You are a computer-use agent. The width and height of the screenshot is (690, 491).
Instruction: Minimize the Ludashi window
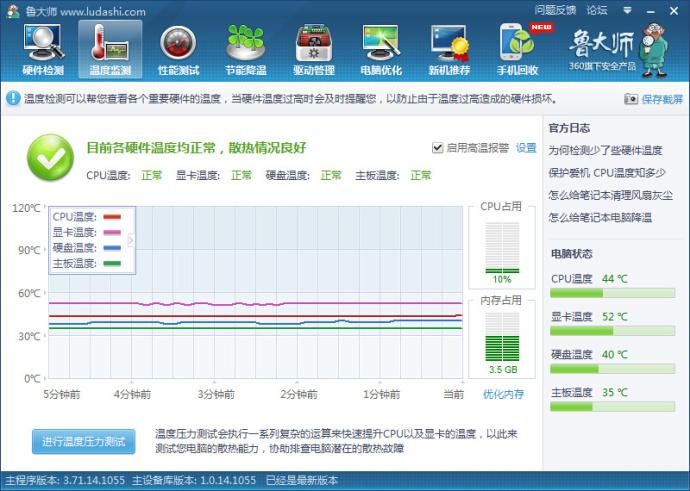tap(651, 11)
